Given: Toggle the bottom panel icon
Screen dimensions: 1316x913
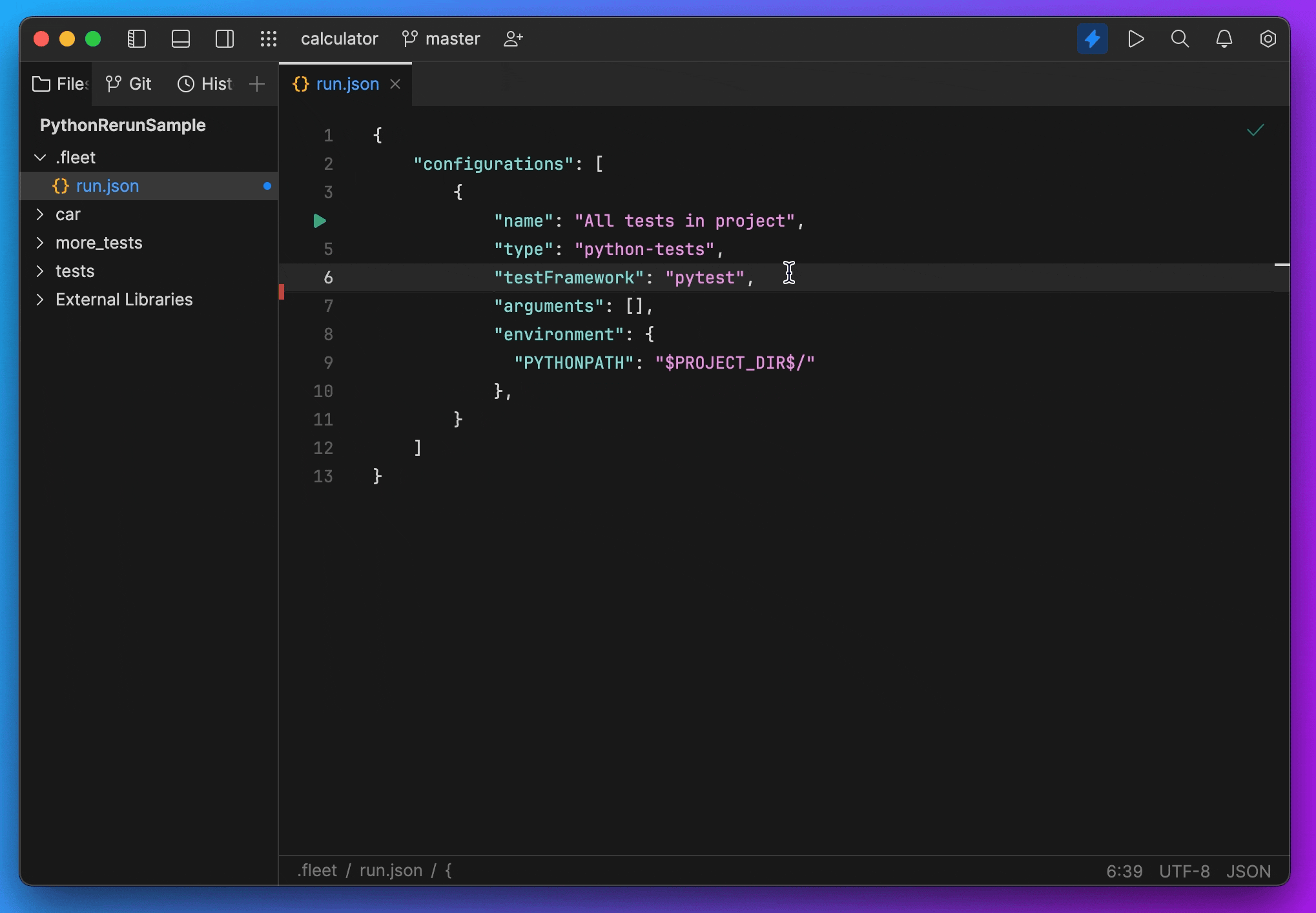Looking at the screenshot, I should 181,39.
